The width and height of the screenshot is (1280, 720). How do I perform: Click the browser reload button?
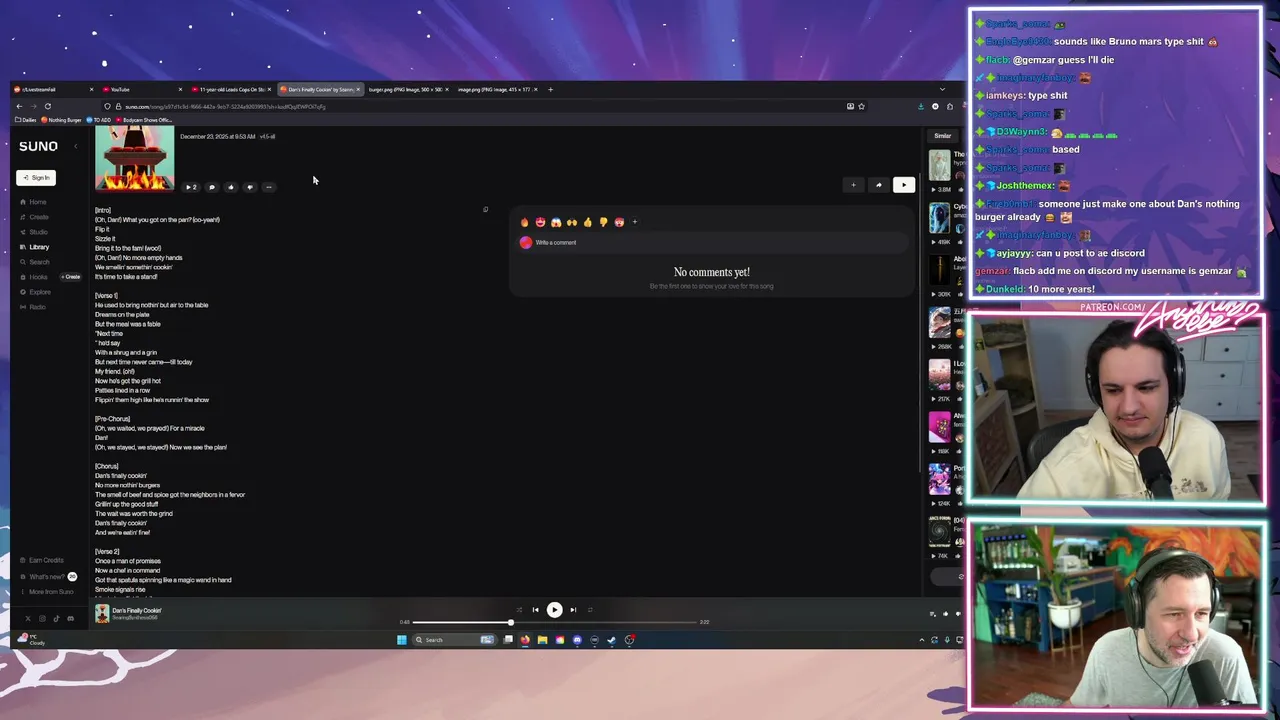tap(47, 106)
